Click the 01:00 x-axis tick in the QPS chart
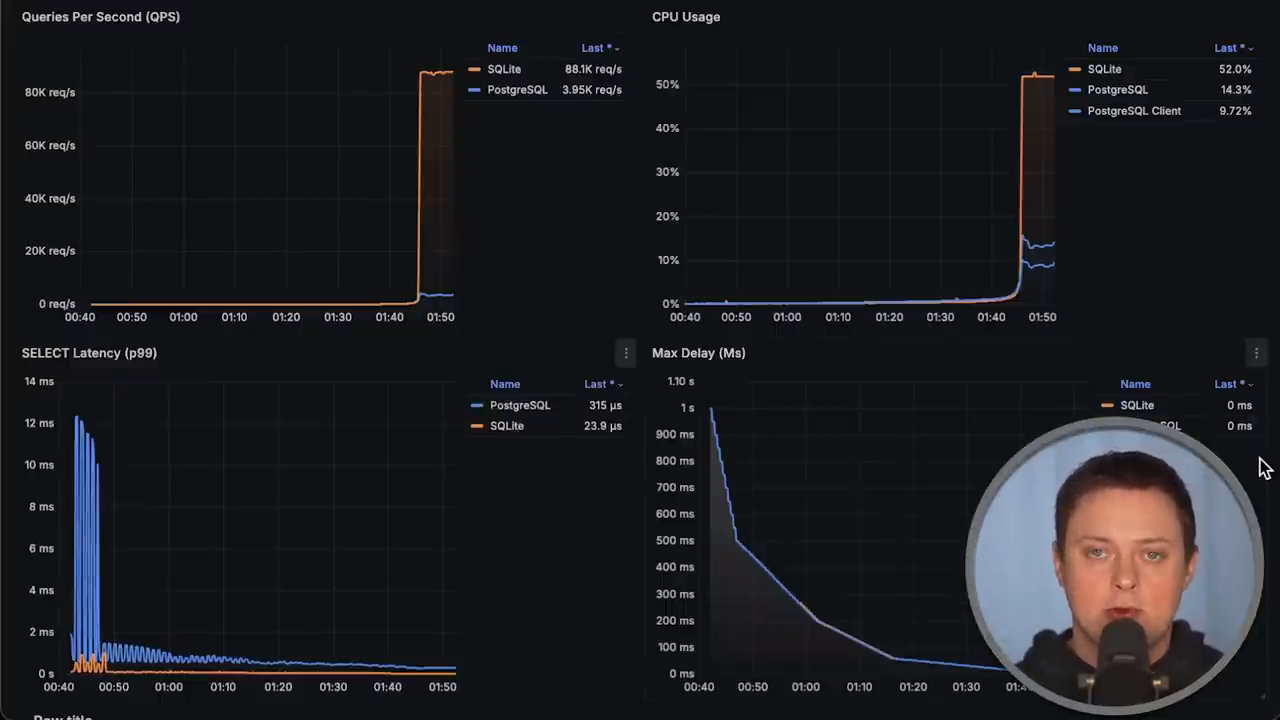 pos(183,317)
